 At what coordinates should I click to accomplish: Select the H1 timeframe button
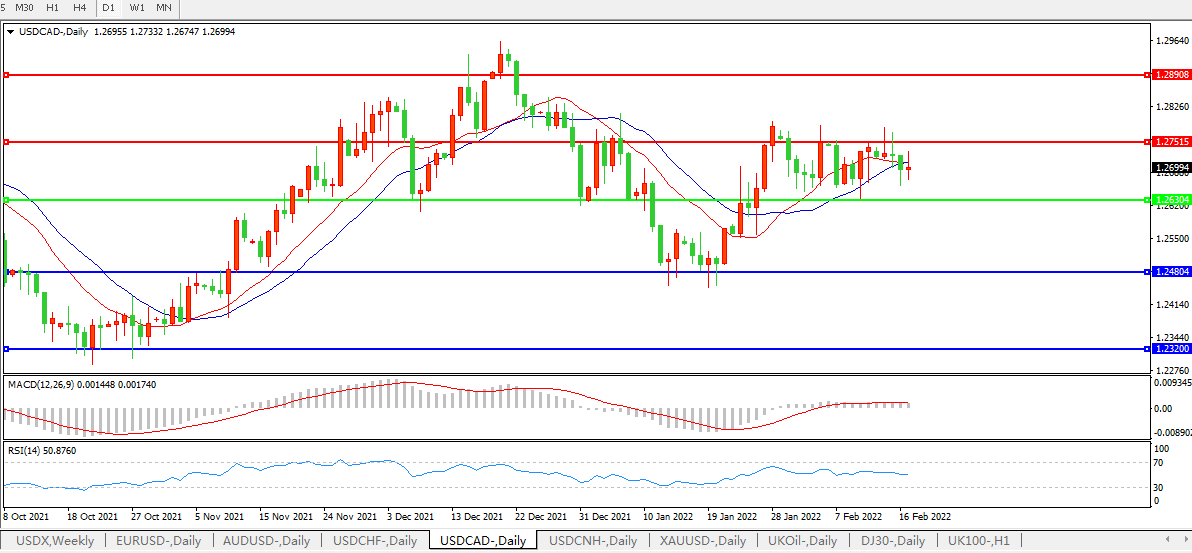[x=53, y=8]
